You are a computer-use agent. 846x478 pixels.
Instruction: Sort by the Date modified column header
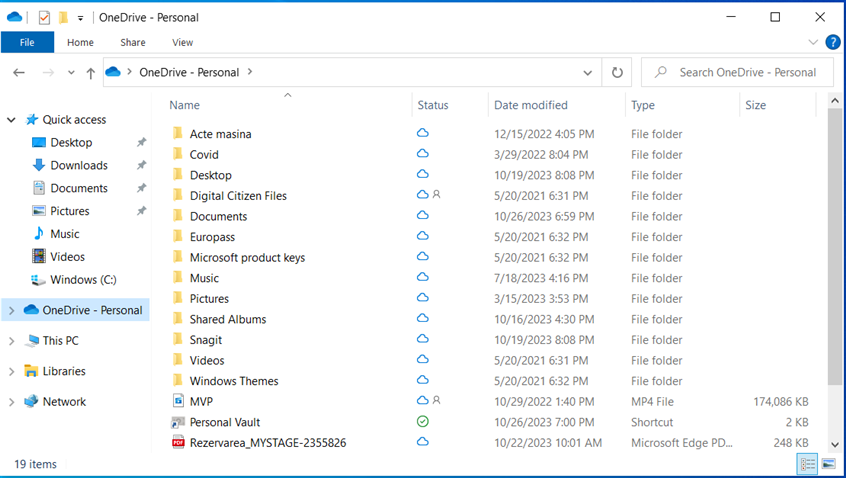click(531, 105)
